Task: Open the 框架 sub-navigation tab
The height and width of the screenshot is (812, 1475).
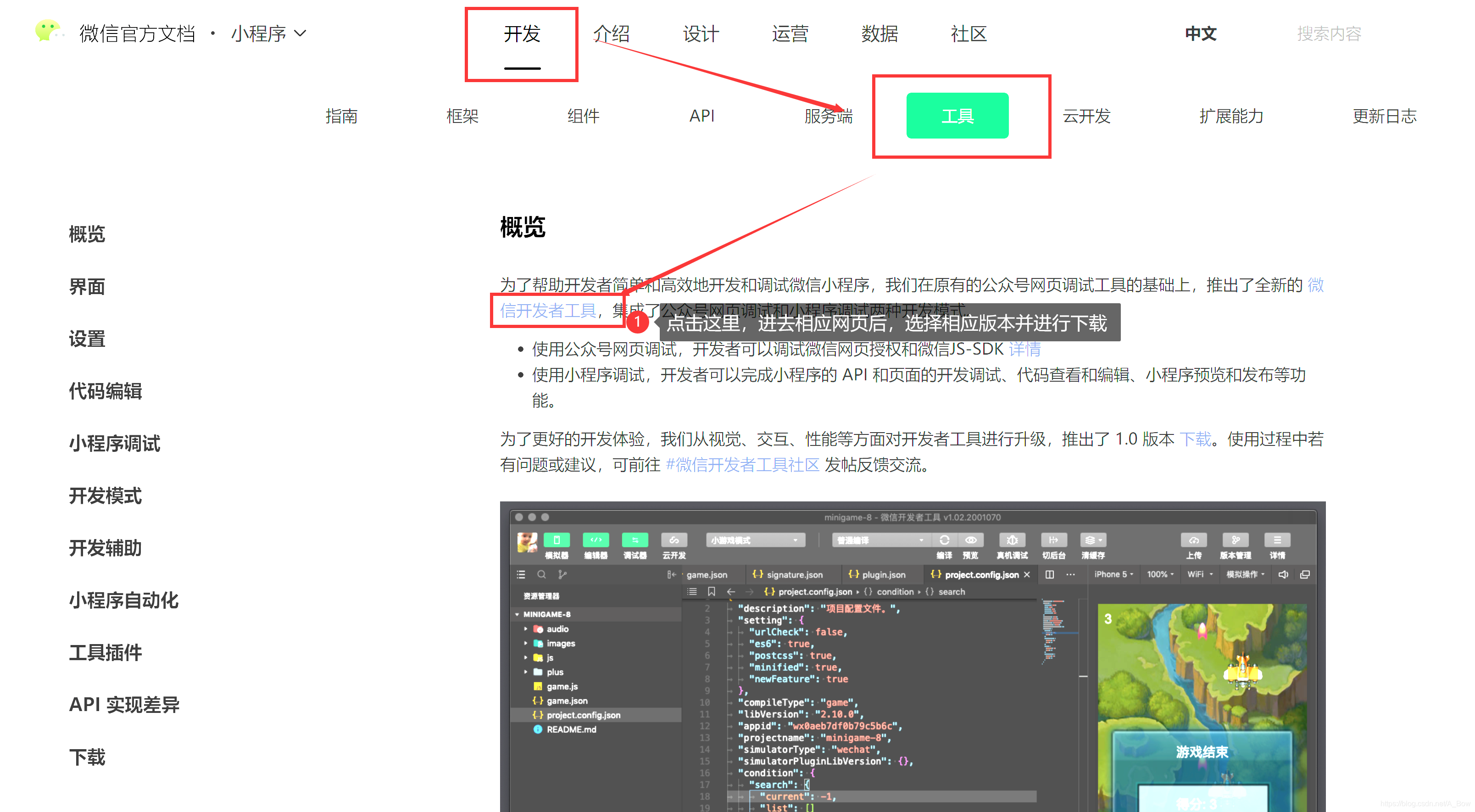Action: click(x=462, y=116)
